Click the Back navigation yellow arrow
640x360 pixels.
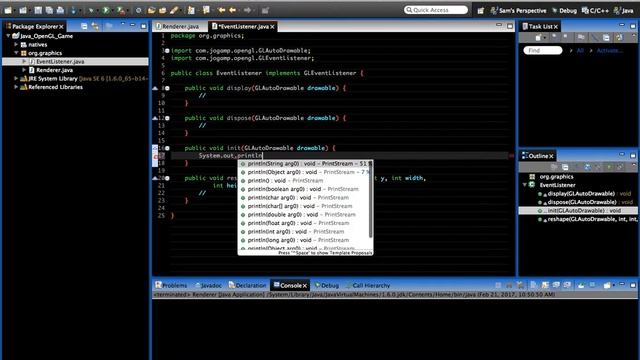pyautogui.click(x=233, y=10)
